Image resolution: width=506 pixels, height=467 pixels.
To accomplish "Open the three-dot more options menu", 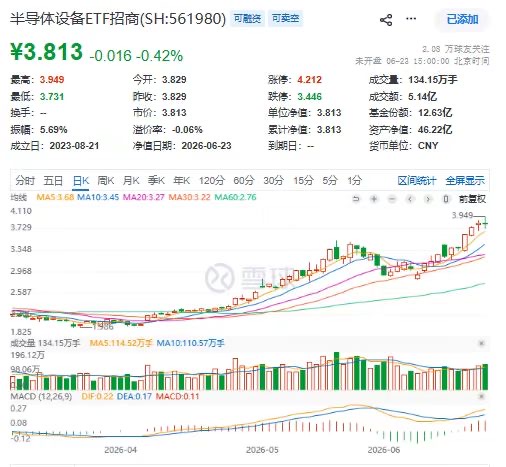I will point(411,19).
